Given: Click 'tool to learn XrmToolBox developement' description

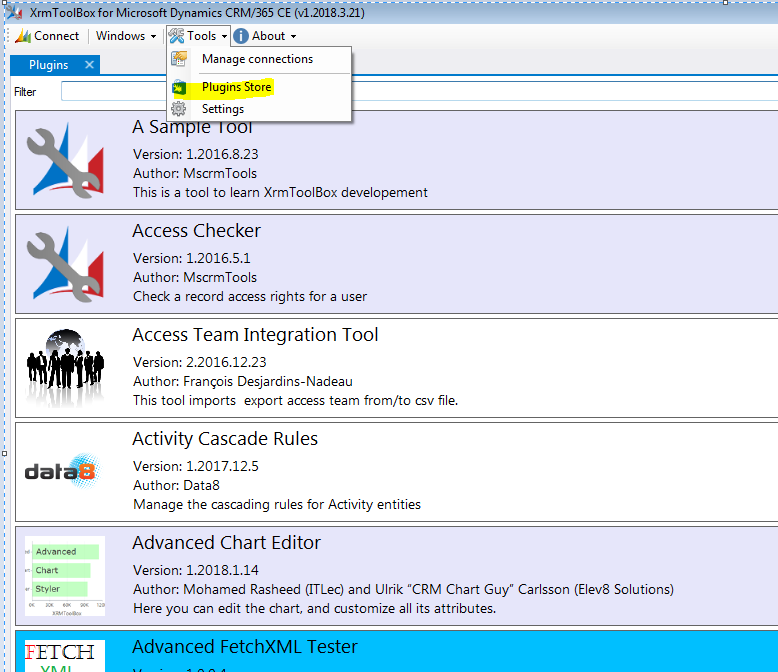Looking at the screenshot, I should tap(280, 193).
